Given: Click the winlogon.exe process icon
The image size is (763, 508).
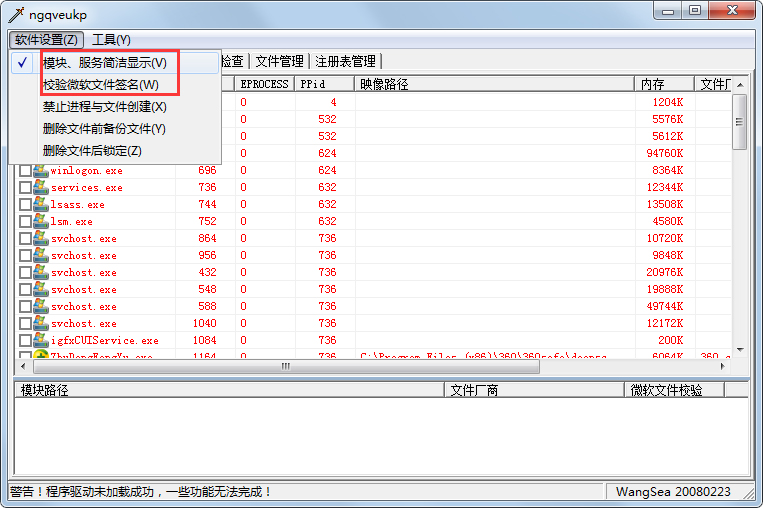Looking at the screenshot, I should point(41,171).
